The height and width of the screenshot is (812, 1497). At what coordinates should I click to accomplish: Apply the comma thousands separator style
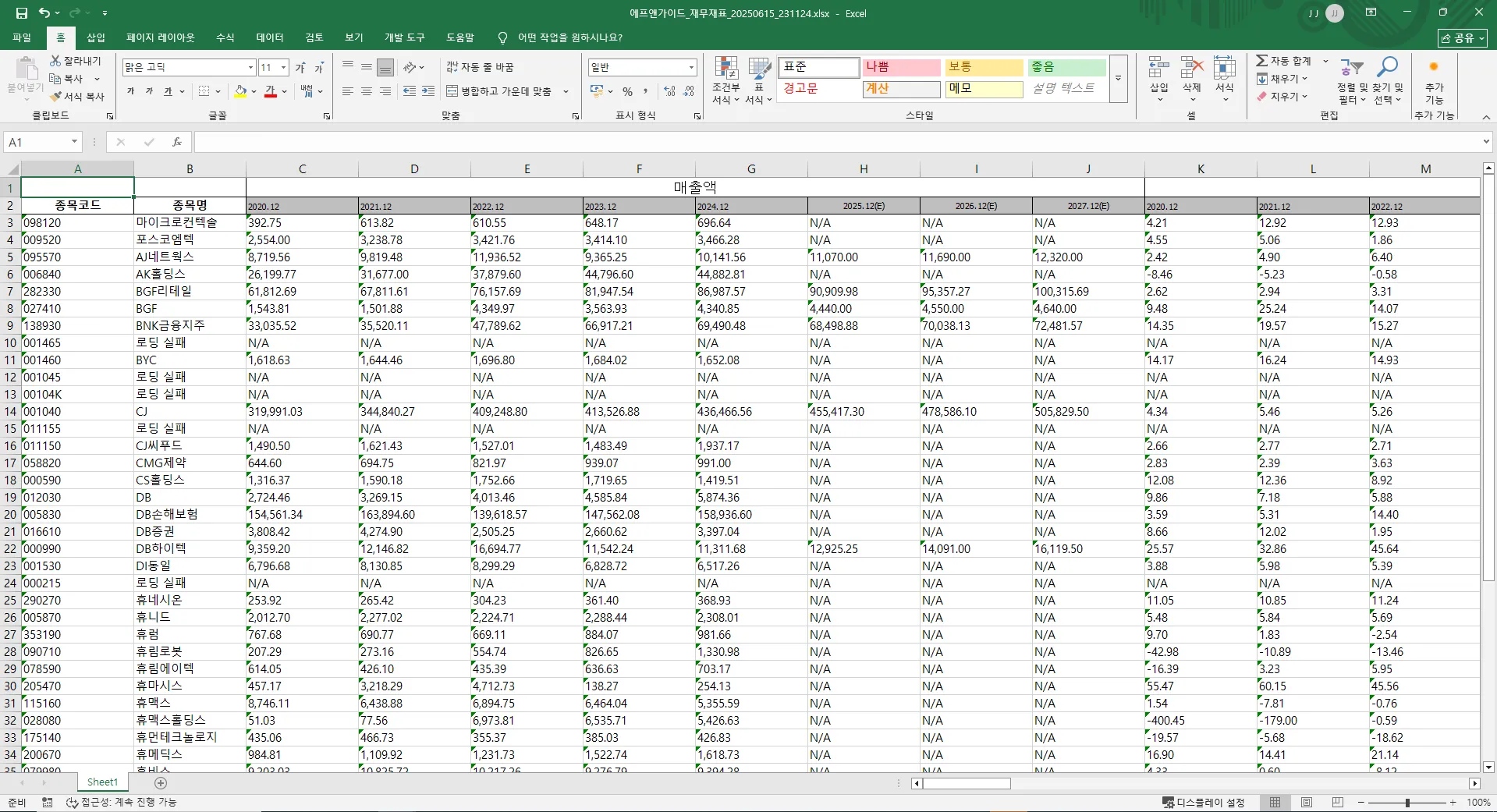(646, 91)
